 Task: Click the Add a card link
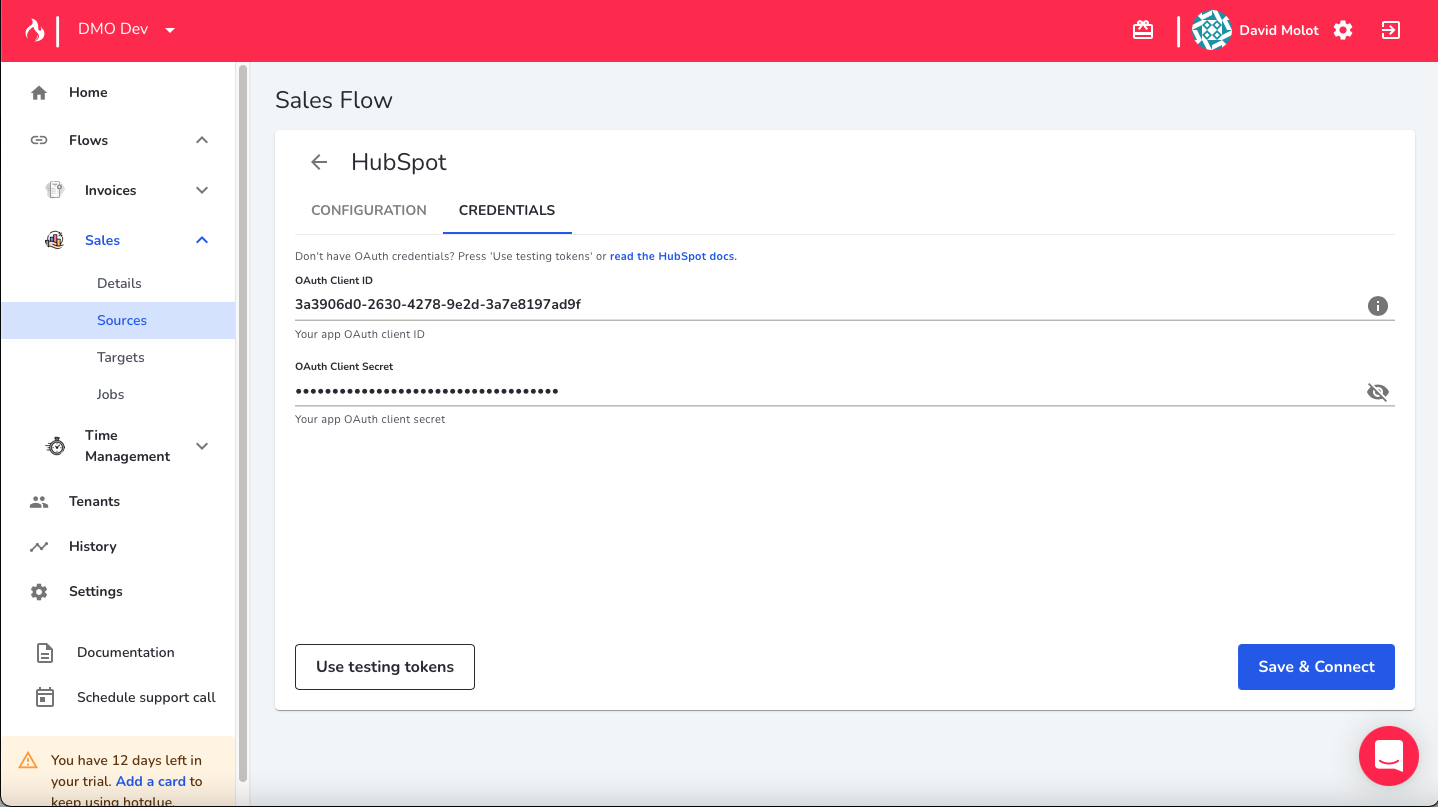coord(151,781)
